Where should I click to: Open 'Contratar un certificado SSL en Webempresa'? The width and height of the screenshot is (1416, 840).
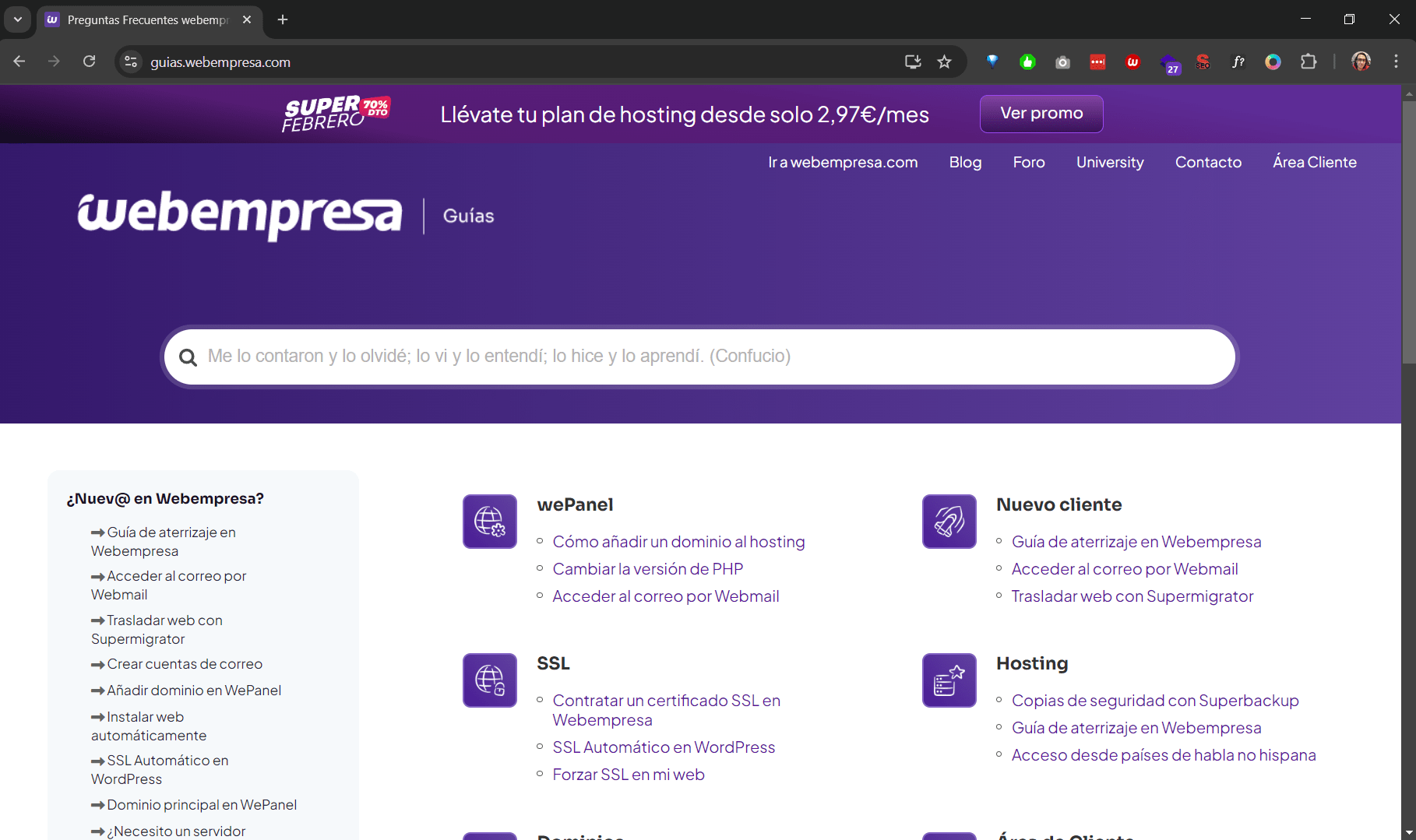[x=666, y=710]
